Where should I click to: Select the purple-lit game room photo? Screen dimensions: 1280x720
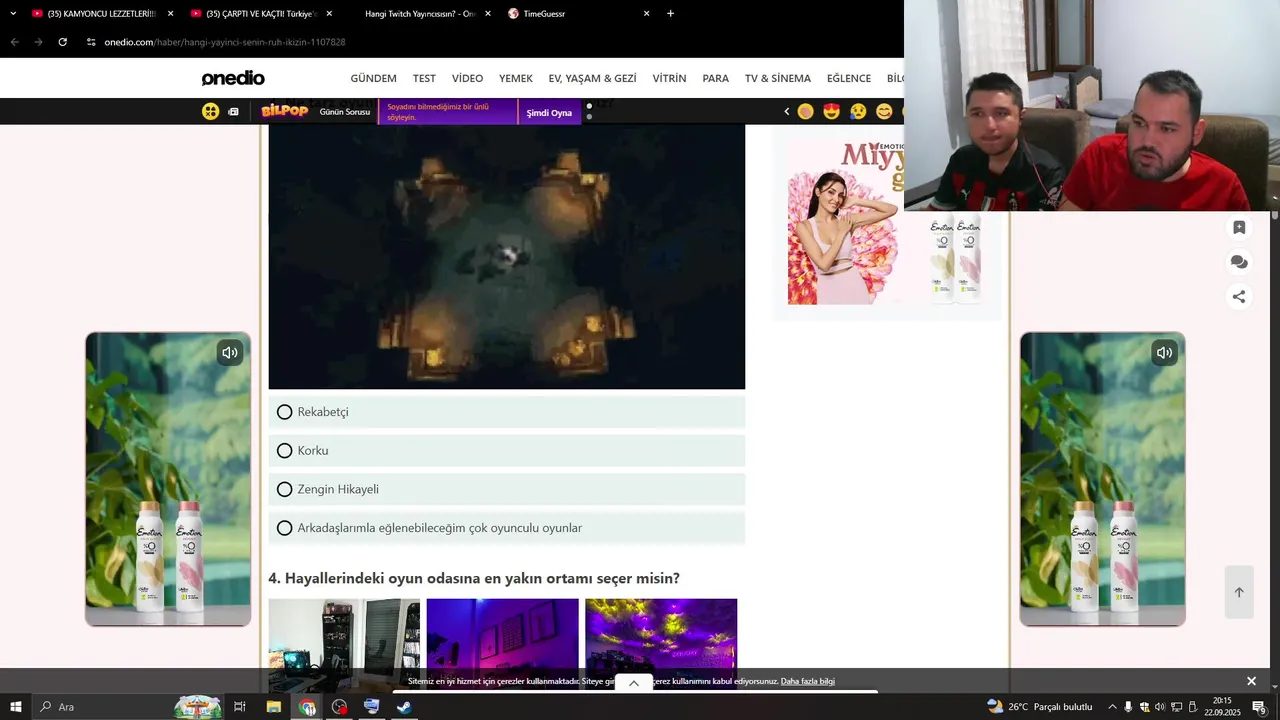click(x=502, y=644)
